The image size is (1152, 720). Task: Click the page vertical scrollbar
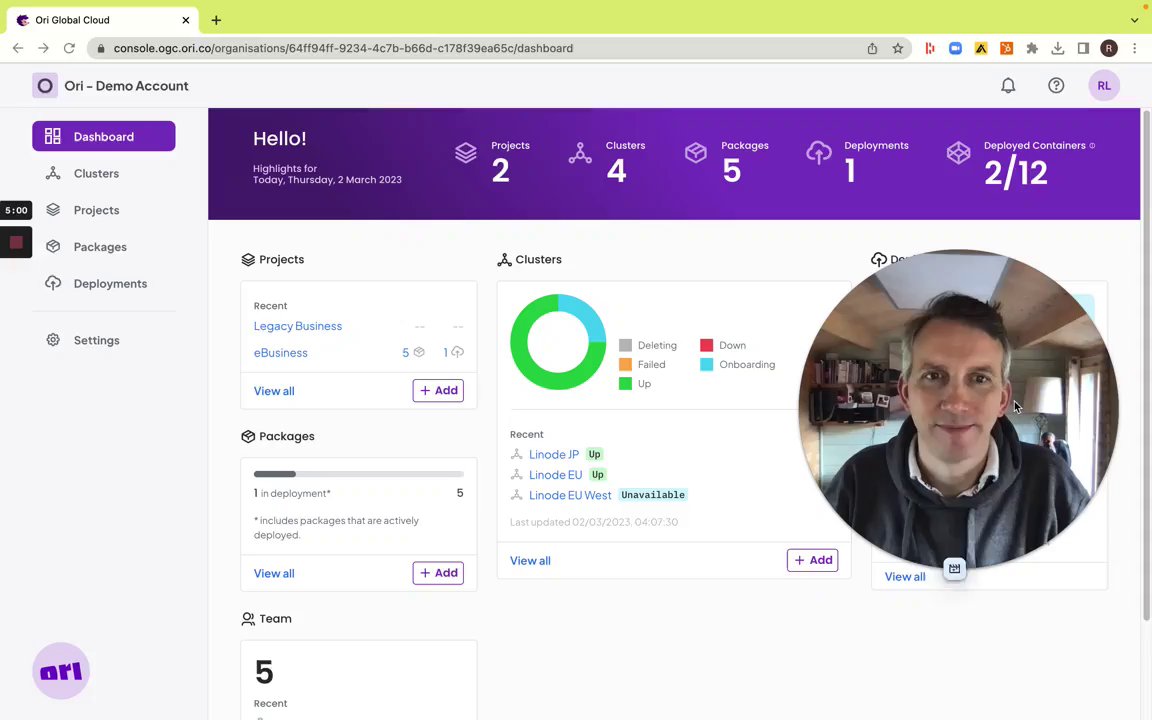[x=1145, y=365]
